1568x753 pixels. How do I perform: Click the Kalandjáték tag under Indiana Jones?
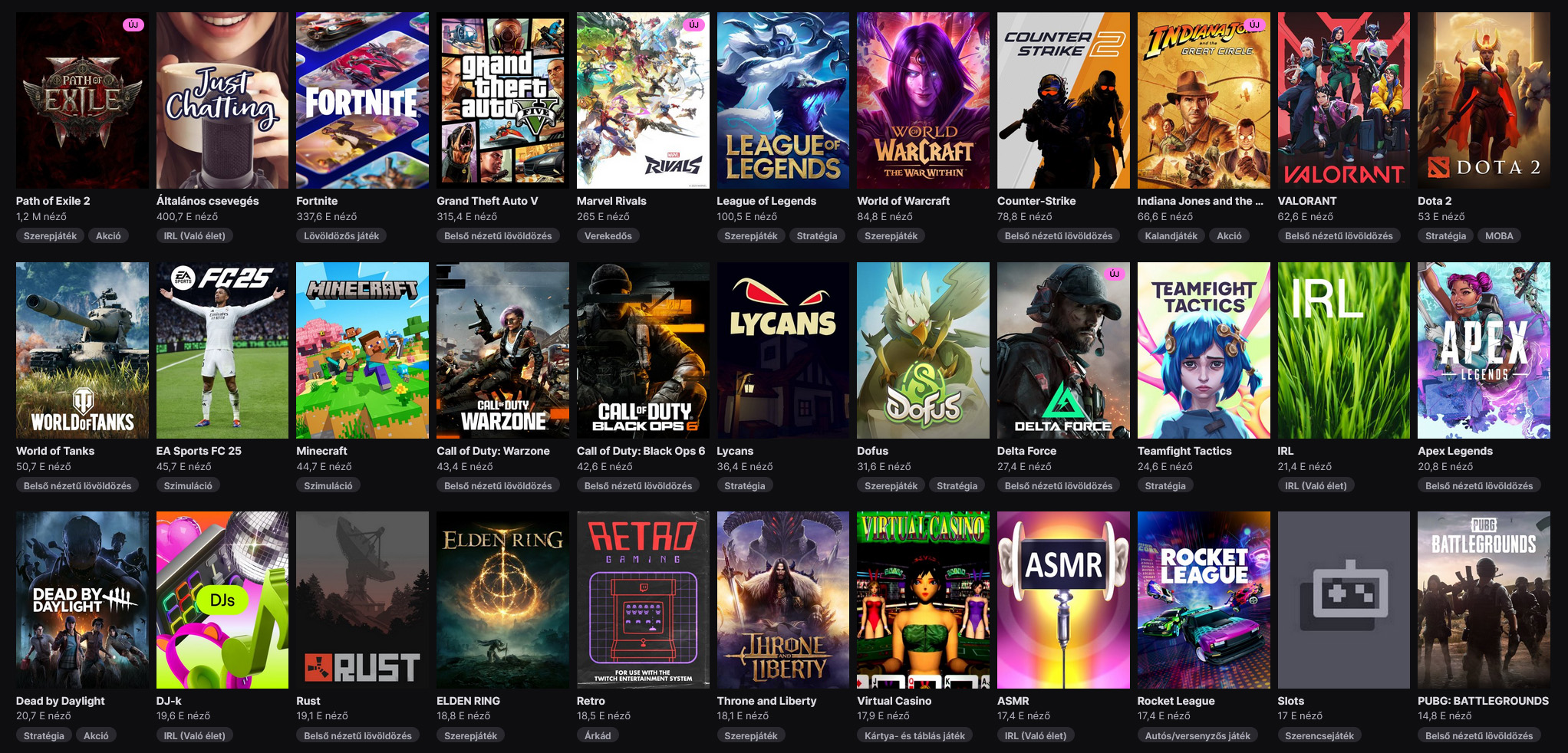tap(1171, 236)
